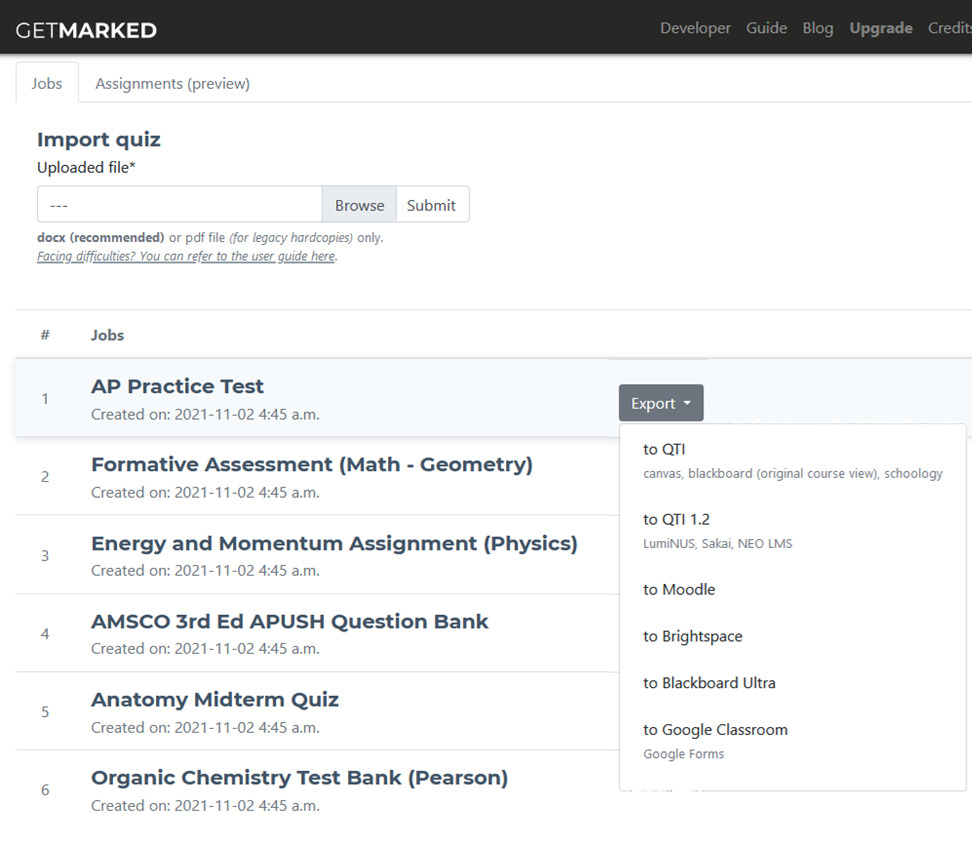The height and width of the screenshot is (845, 972).
Task: Export to Blackboard Ultra
Action: click(x=710, y=683)
